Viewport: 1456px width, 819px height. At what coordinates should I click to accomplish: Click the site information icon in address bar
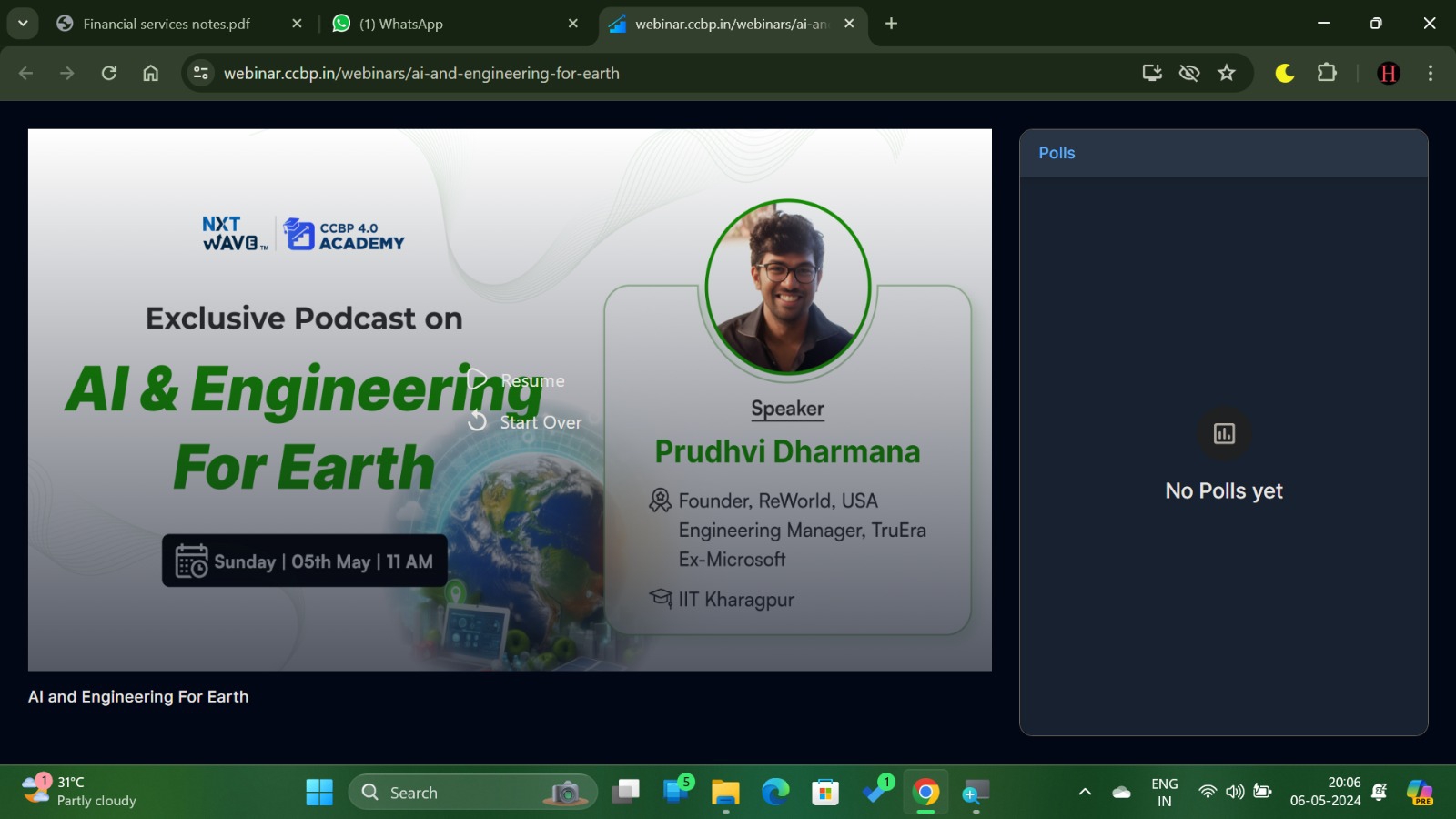201,73
